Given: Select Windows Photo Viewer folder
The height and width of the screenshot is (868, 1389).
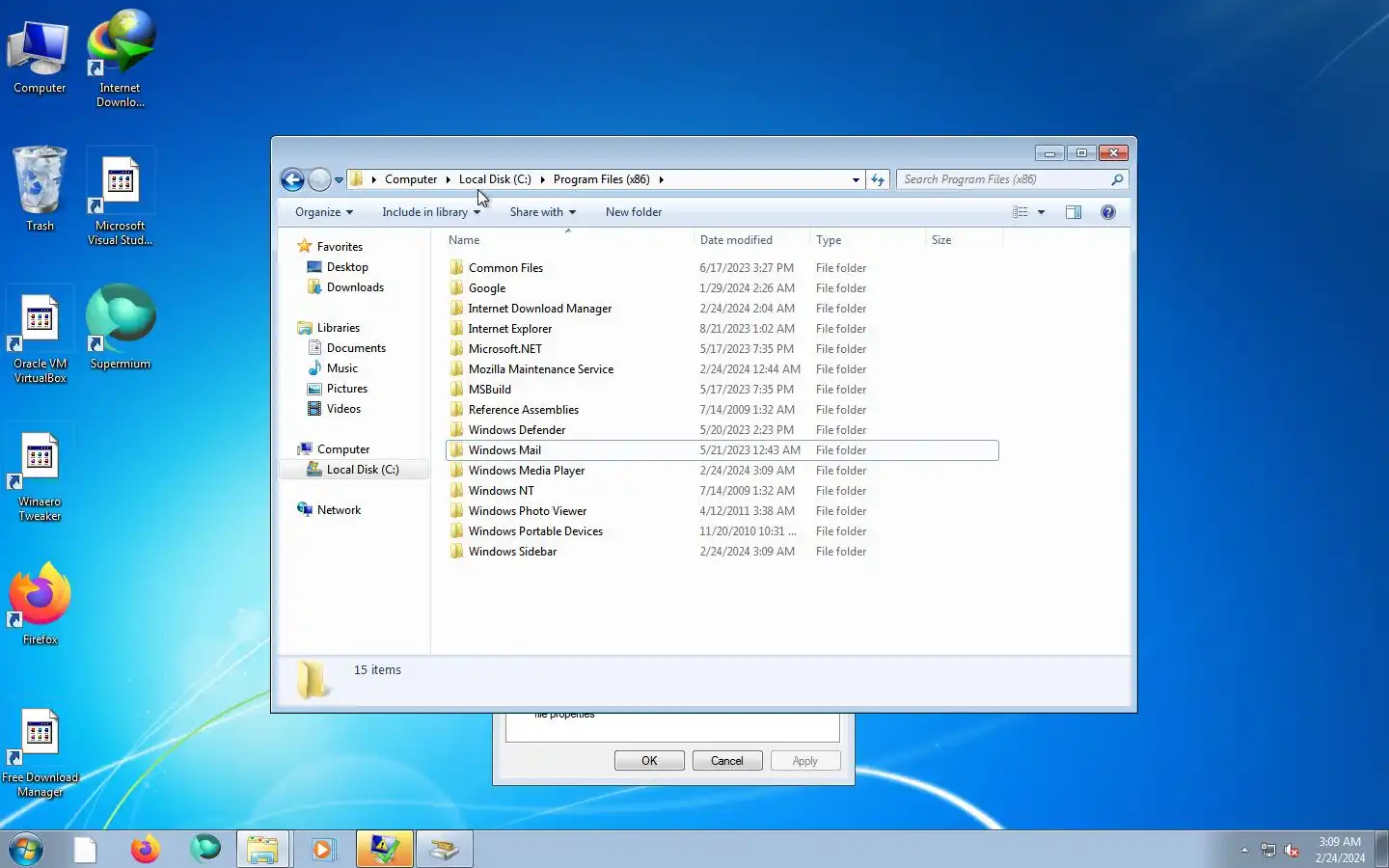Looking at the screenshot, I should click(x=722, y=511).
